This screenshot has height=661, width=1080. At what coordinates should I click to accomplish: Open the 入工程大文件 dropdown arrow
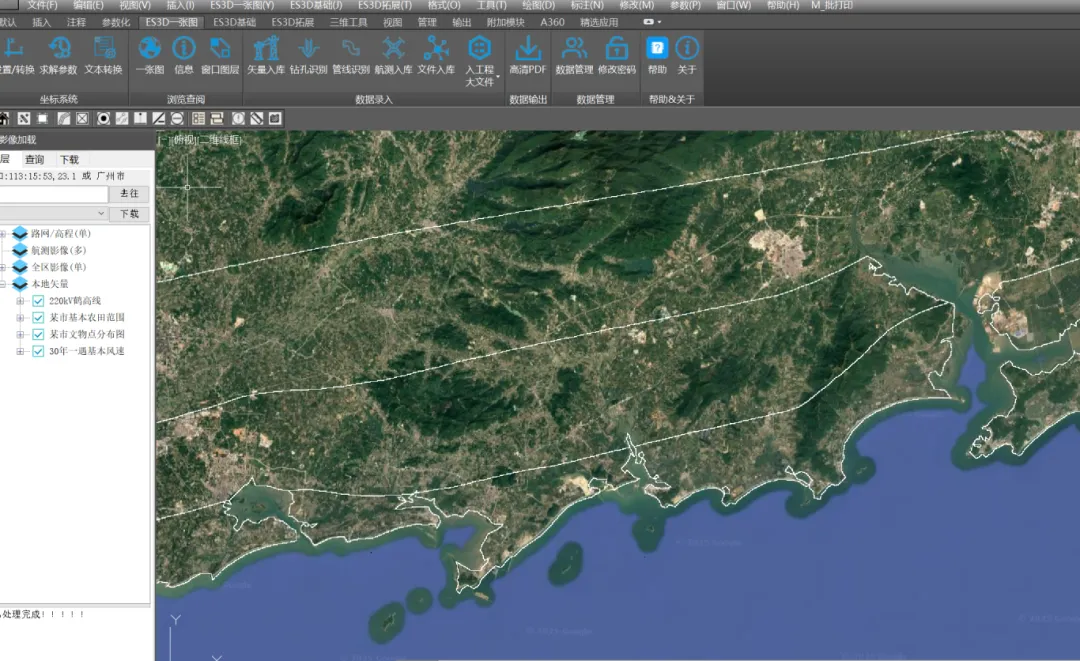[x=498, y=76]
